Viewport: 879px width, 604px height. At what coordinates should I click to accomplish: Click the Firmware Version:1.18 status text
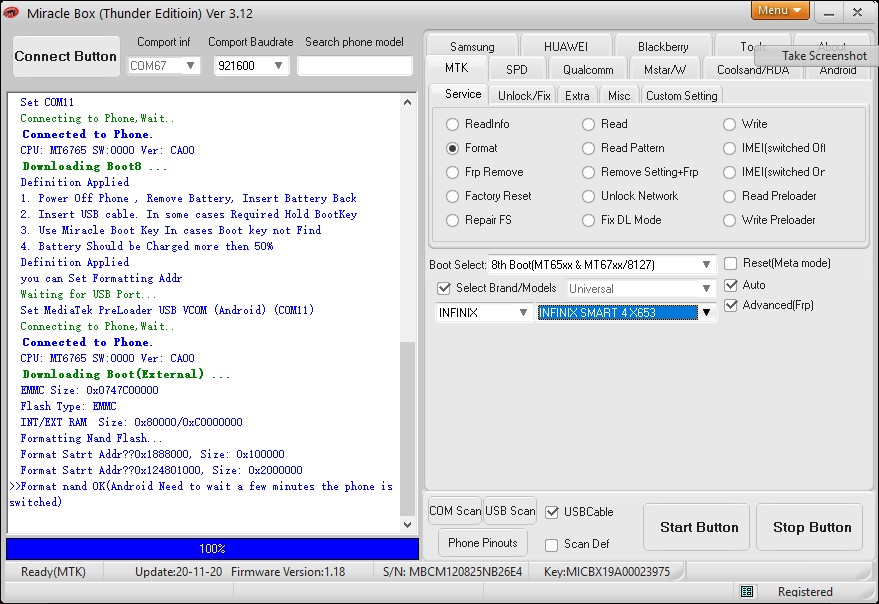[x=288, y=572]
